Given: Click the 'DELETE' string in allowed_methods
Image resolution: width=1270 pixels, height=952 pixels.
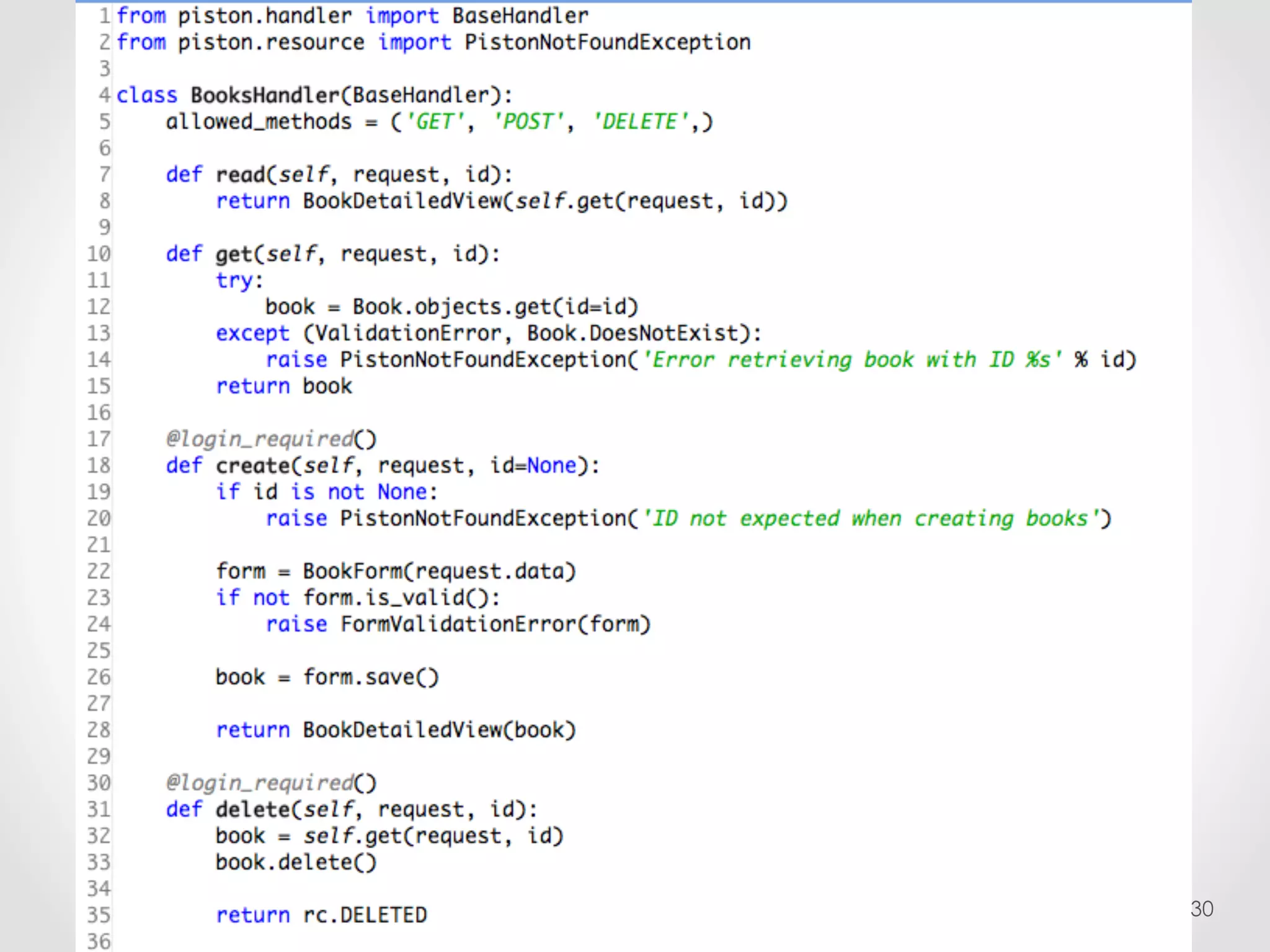Looking at the screenshot, I should (641, 121).
